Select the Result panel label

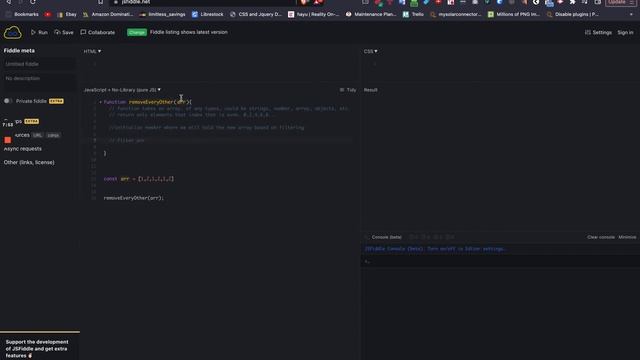(x=371, y=90)
